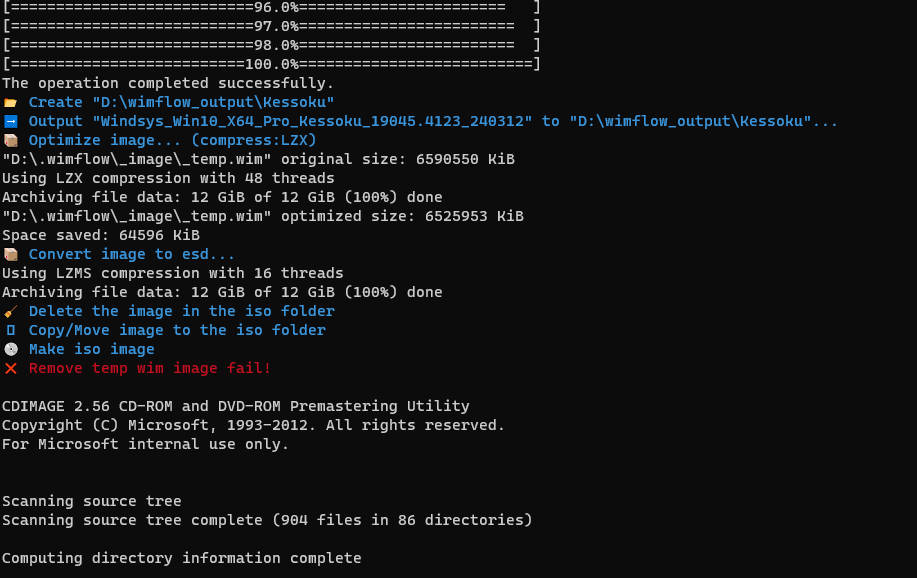This screenshot has height=578, width=917.
Task: Click the 97.0% progress bar line
Action: click(271, 26)
